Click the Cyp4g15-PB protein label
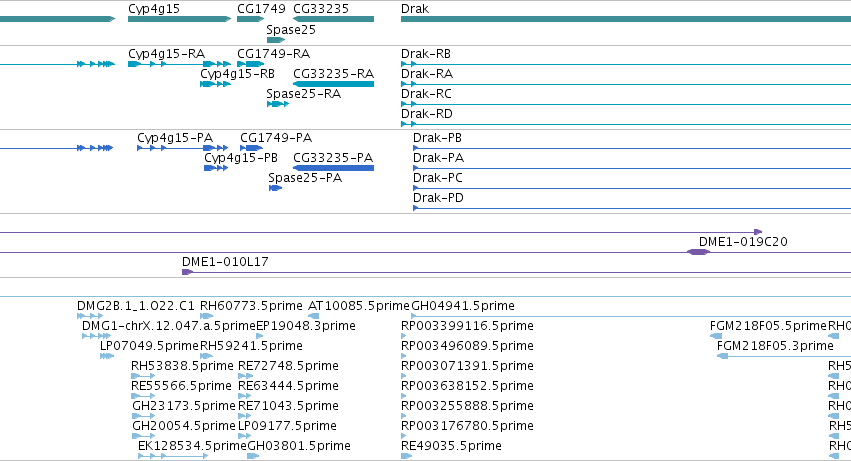The image size is (851, 461). tap(241, 158)
